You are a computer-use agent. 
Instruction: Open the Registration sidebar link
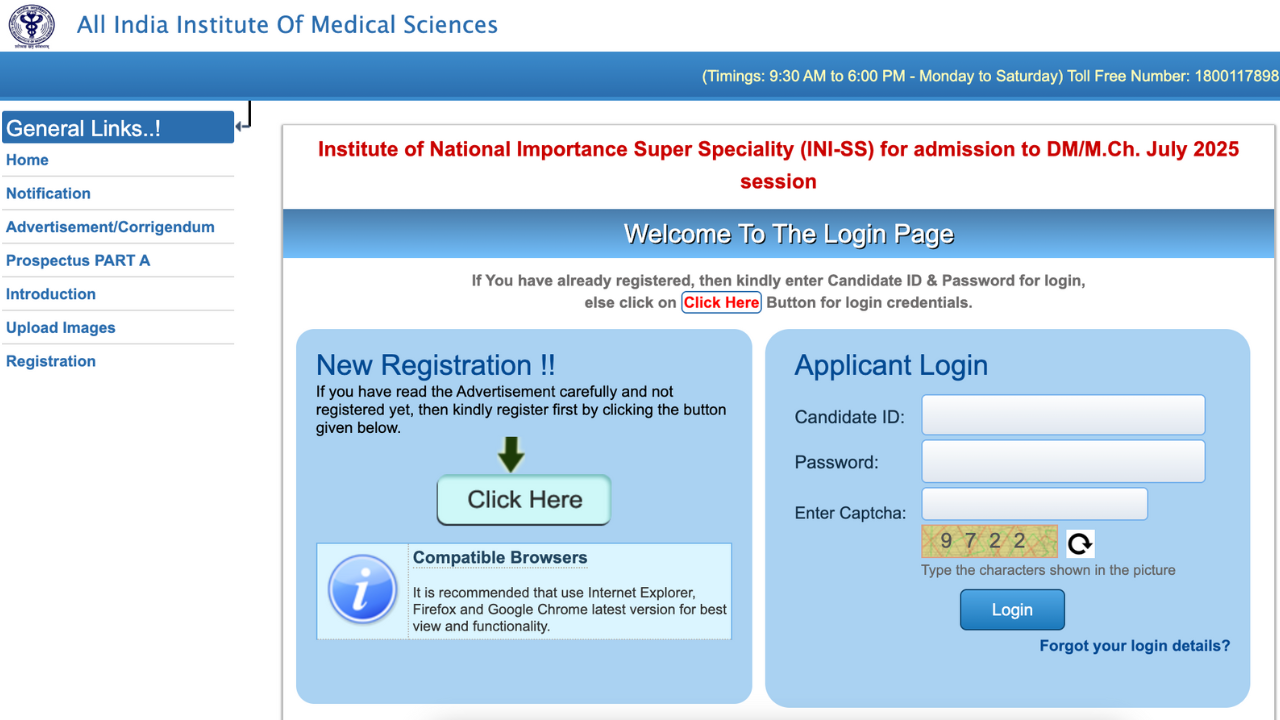point(51,361)
